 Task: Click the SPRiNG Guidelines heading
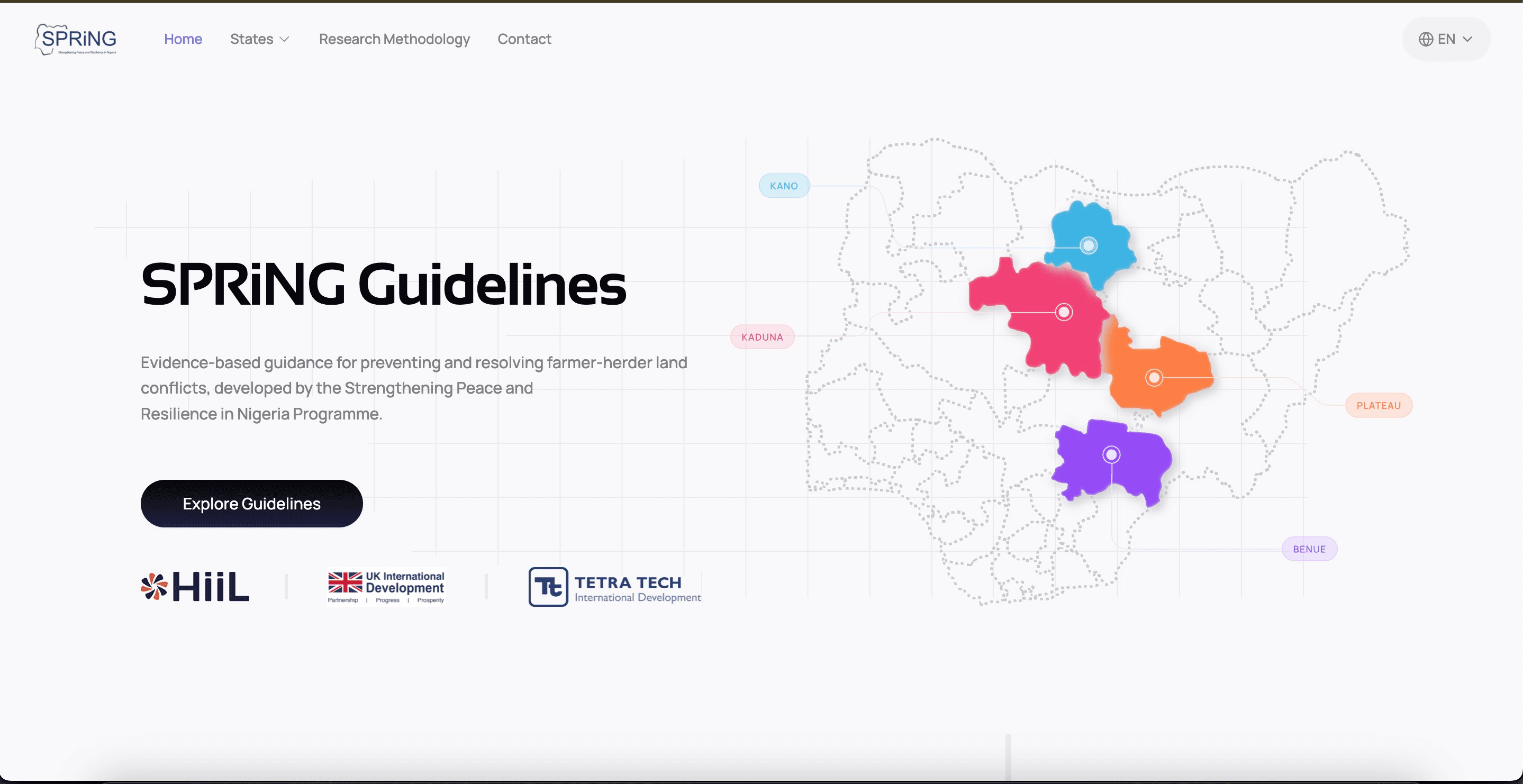(x=383, y=285)
